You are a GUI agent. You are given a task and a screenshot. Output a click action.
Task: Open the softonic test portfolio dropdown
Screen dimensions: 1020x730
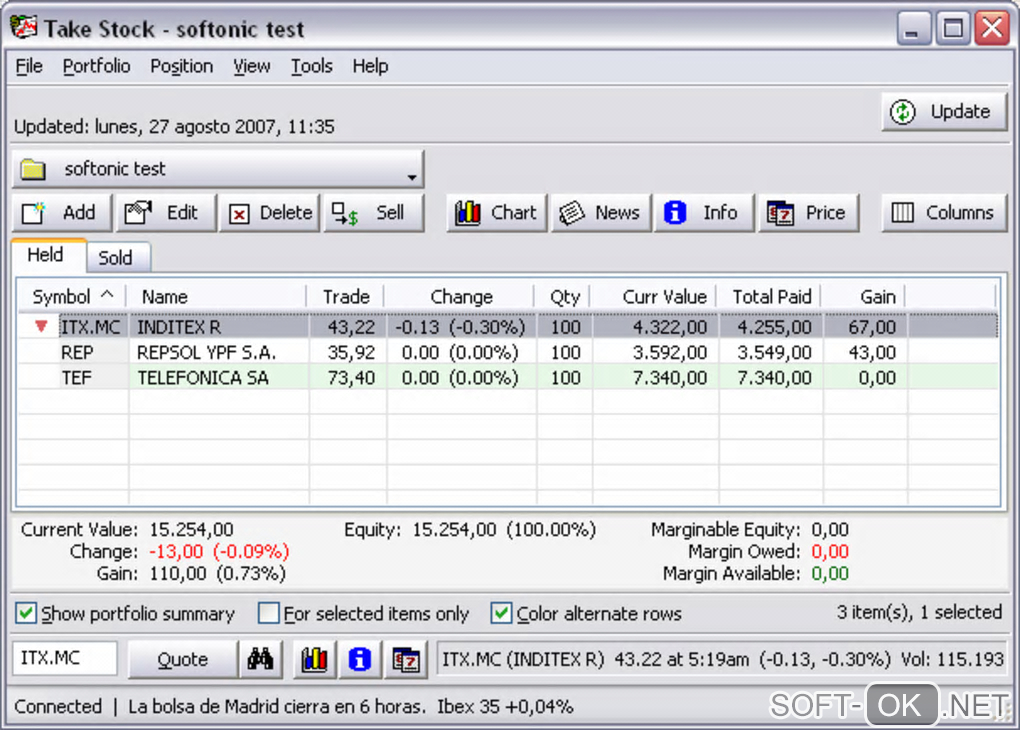click(218, 169)
